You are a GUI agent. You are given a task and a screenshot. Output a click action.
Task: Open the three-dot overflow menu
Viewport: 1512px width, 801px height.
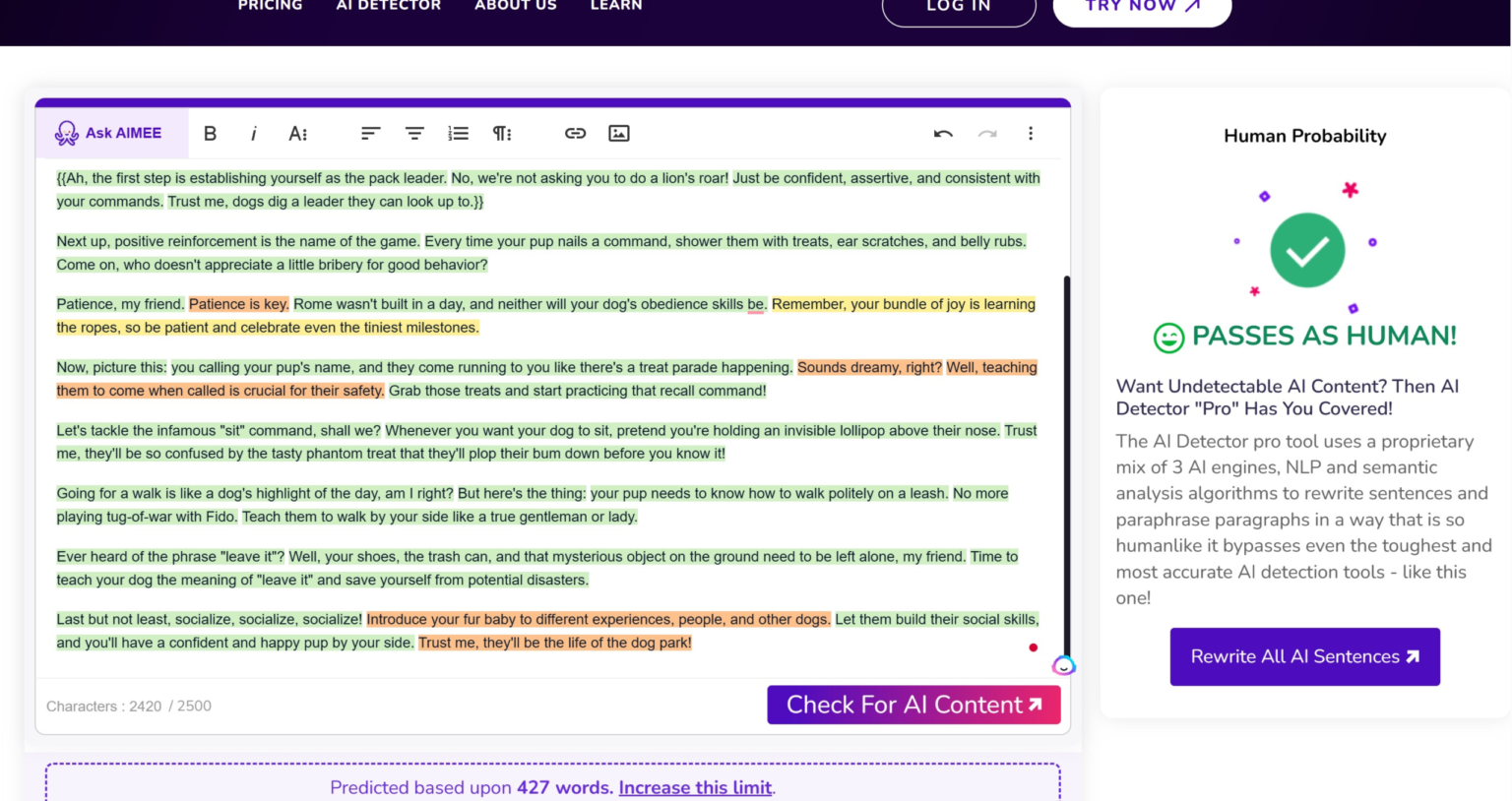tap(1031, 133)
